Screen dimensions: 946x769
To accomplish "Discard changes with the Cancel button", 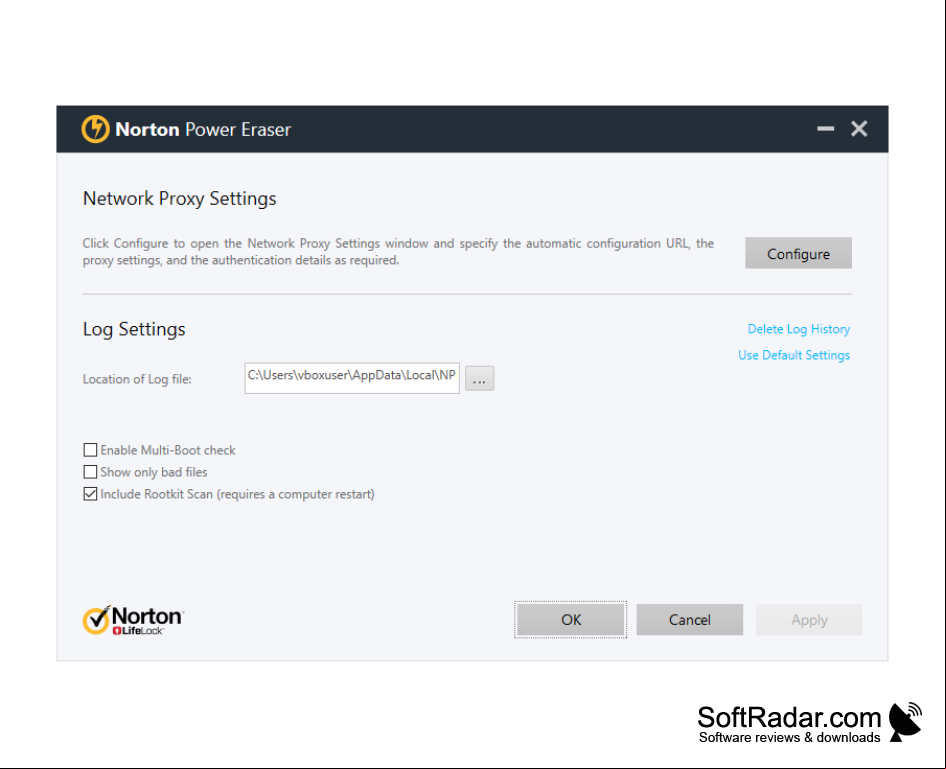I will pyautogui.click(x=690, y=619).
